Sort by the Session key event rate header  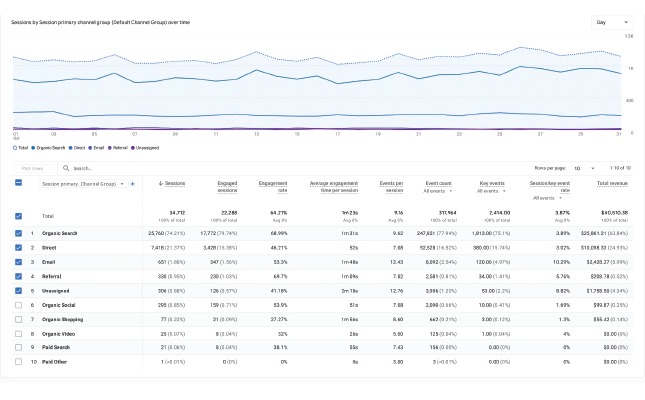(x=550, y=186)
